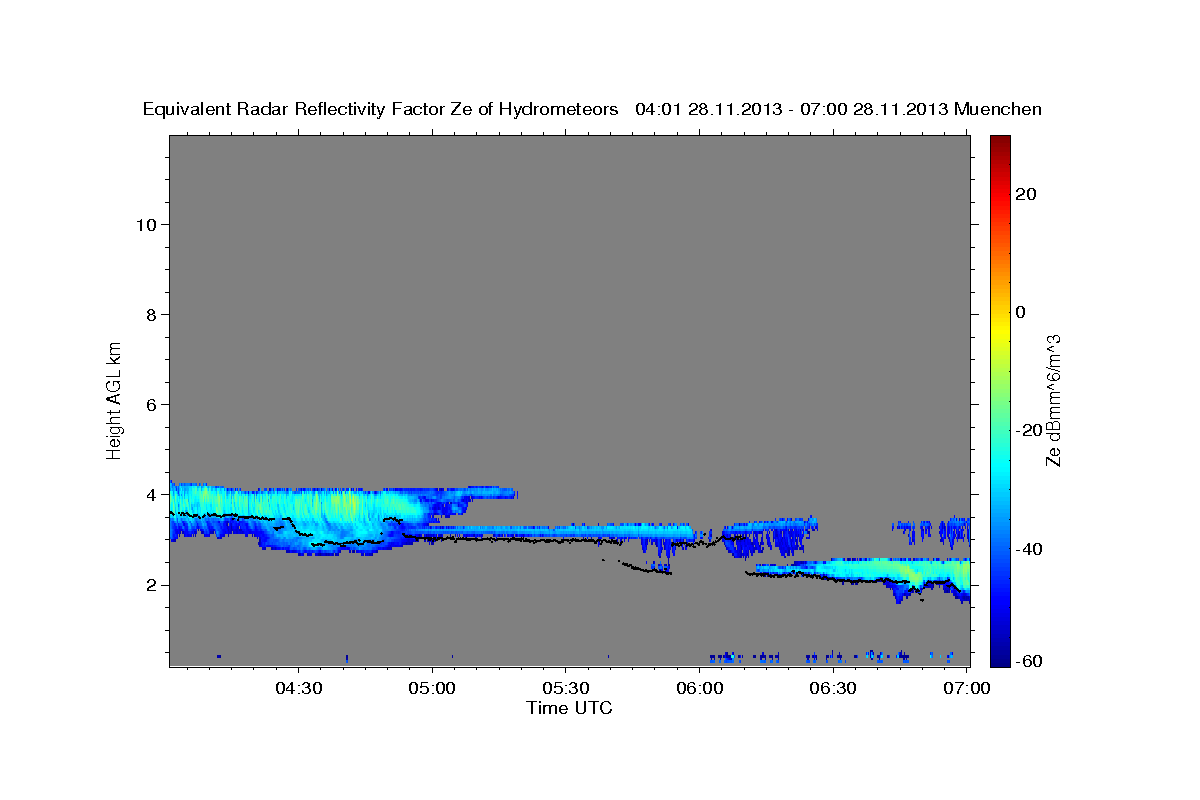Click the 'Time UTC' axis label
Screen dimensions: 1200x800
coord(569,707)
